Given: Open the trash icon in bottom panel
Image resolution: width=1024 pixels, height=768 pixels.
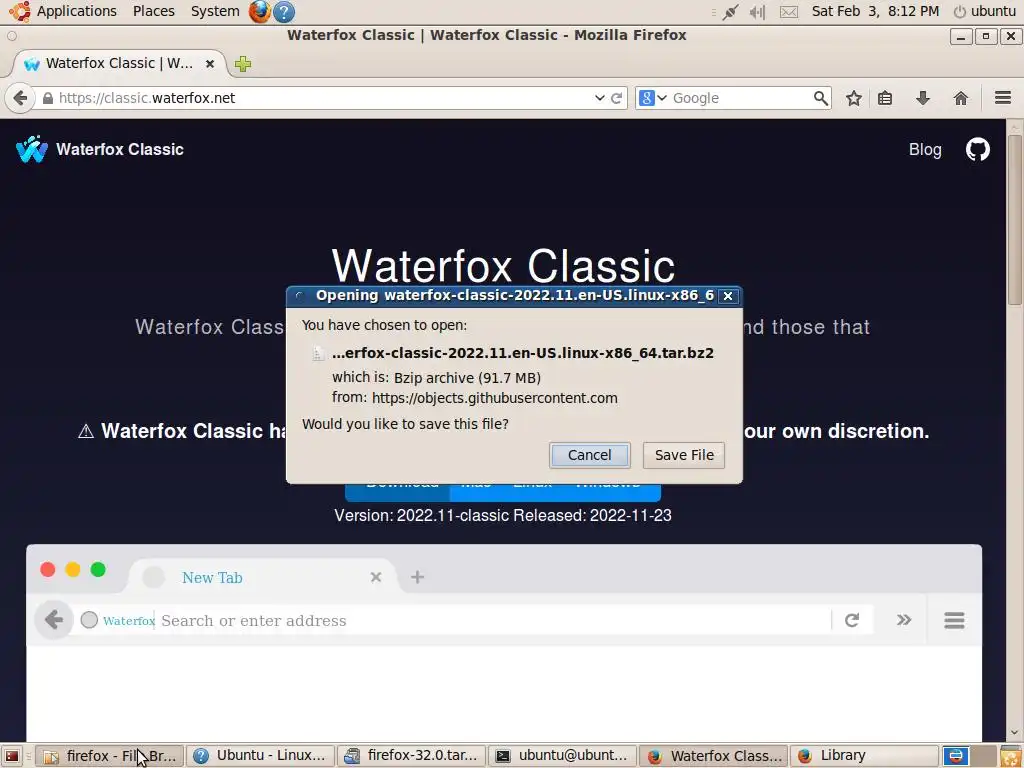Looking at the screenshot, I should point(1010,756).
